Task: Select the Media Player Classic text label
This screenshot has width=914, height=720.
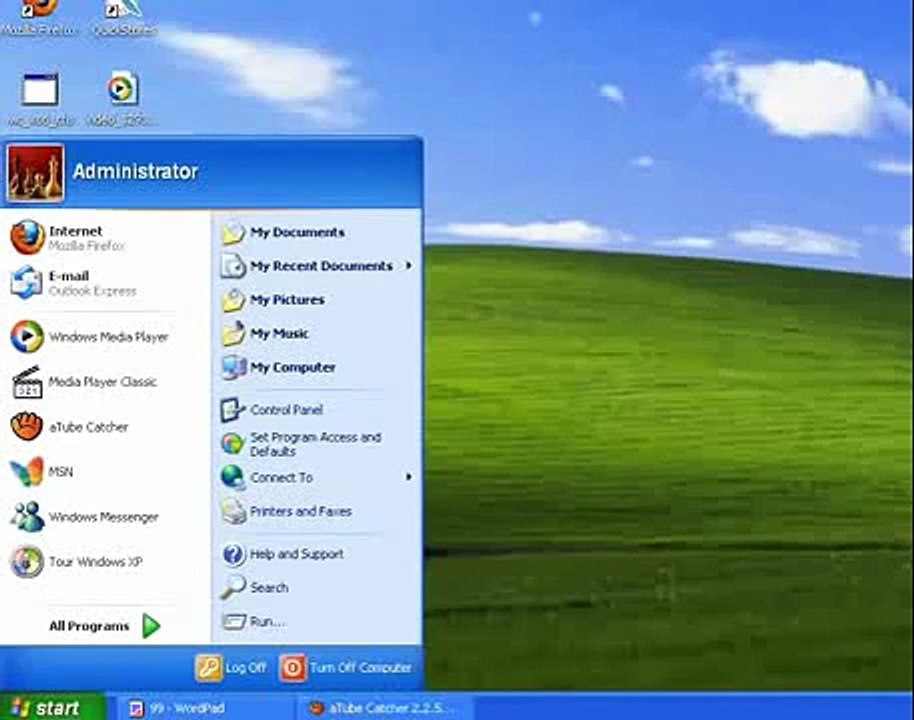Action: tap(103, 382)
